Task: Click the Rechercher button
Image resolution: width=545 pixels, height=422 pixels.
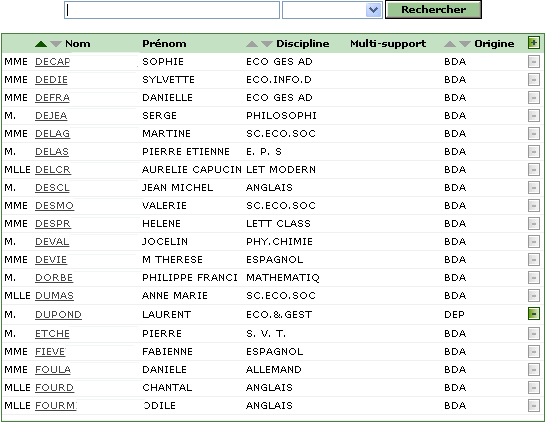Action: [x=433, y=9]
